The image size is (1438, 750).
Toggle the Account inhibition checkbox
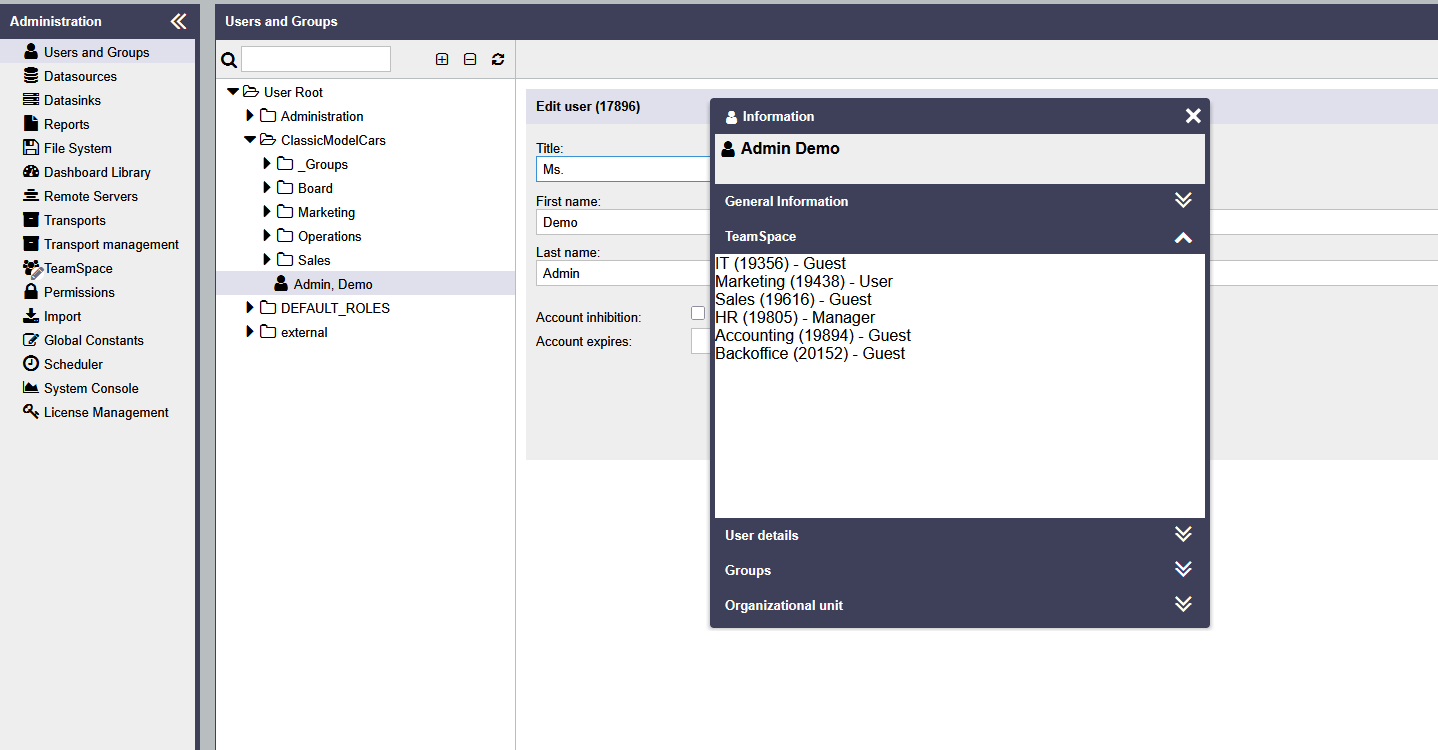point(698,313)
